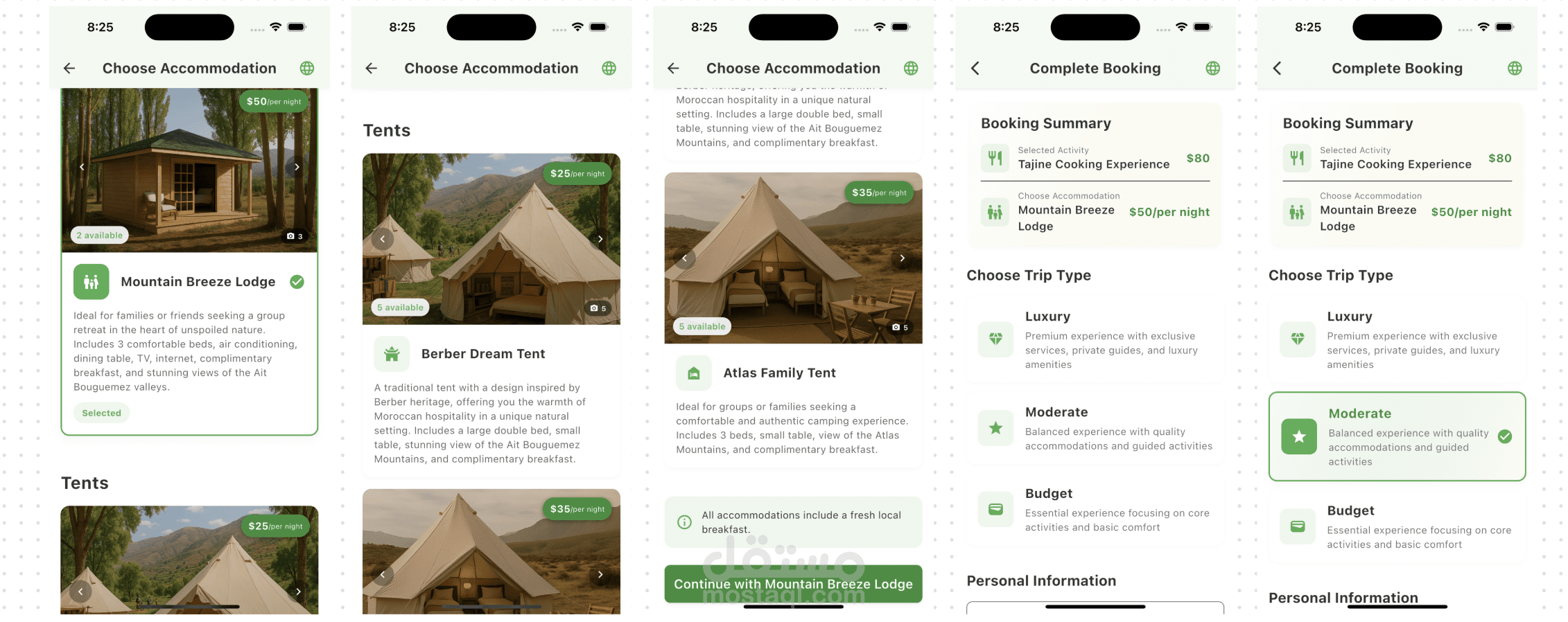Click the Mountain Breeze Lodge family icon
The height and width of the screenshot is (622, 1568).
[92, 282]
